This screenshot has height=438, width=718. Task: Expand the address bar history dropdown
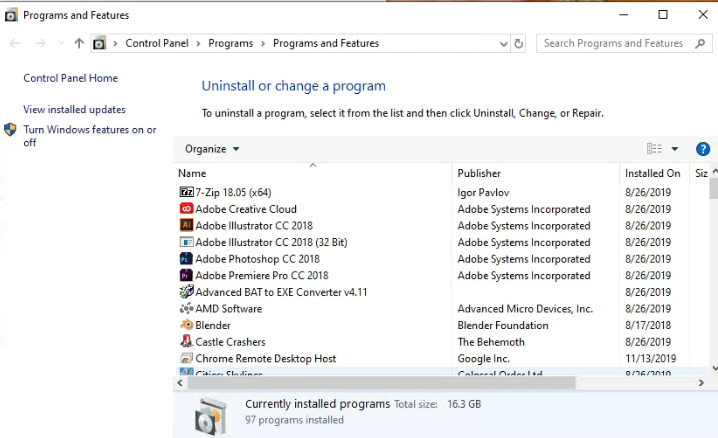[503, 44]
